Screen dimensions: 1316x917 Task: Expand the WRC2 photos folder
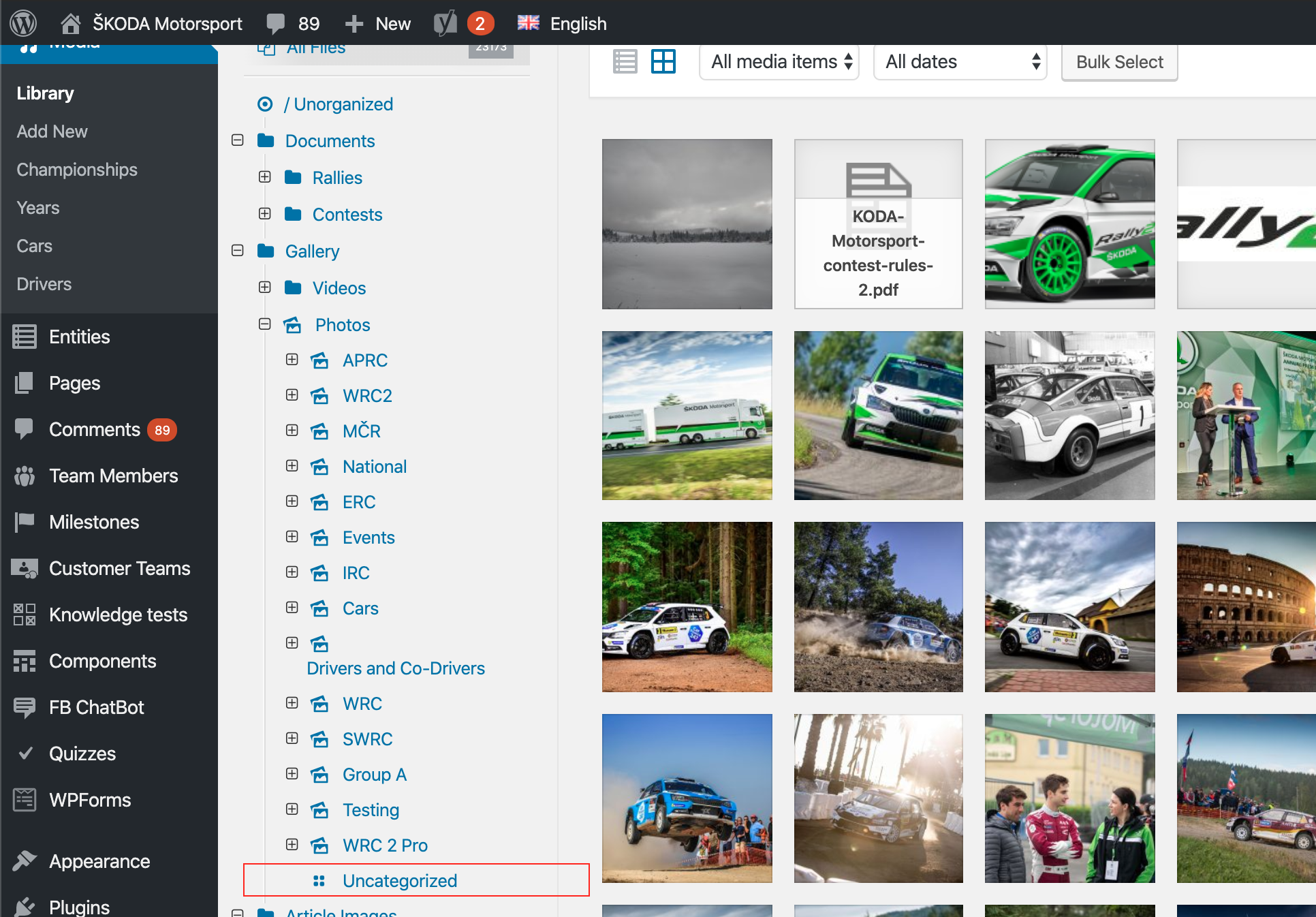coord(292,395)
